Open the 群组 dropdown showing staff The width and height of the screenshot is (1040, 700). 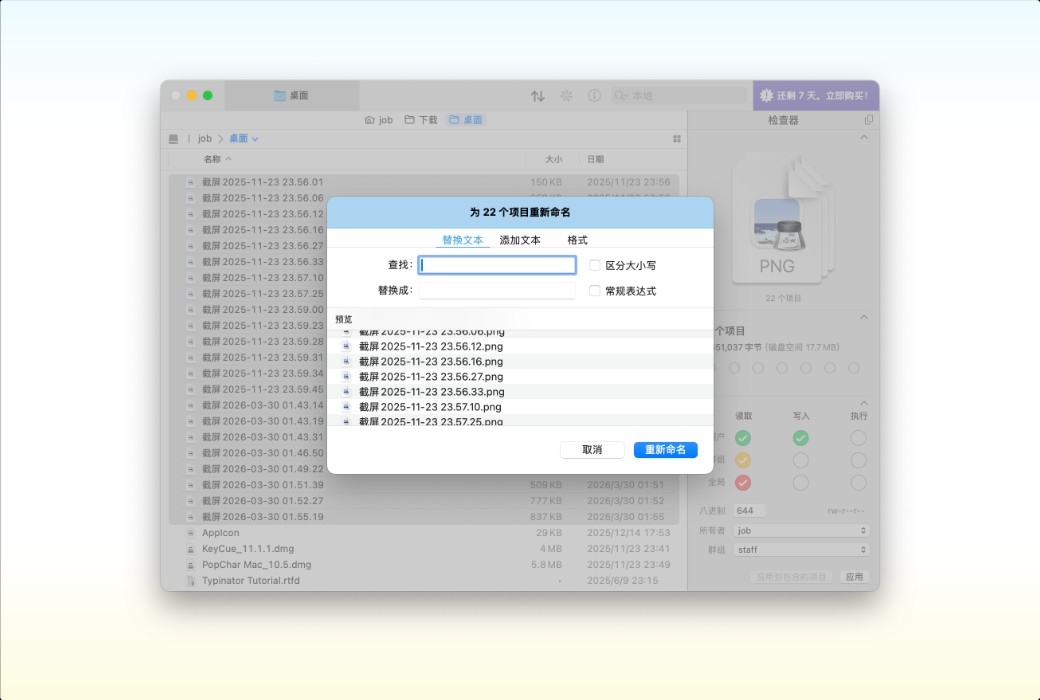[x=800, y=549]
